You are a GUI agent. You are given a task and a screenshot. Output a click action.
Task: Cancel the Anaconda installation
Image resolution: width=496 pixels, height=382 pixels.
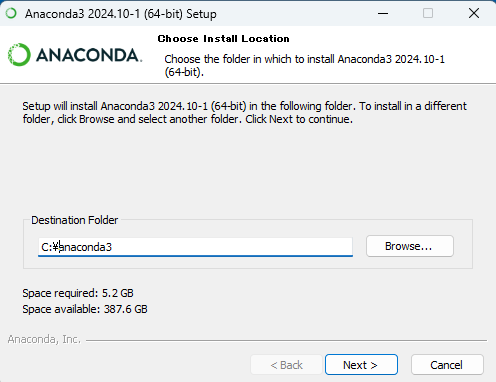(447, 365)
